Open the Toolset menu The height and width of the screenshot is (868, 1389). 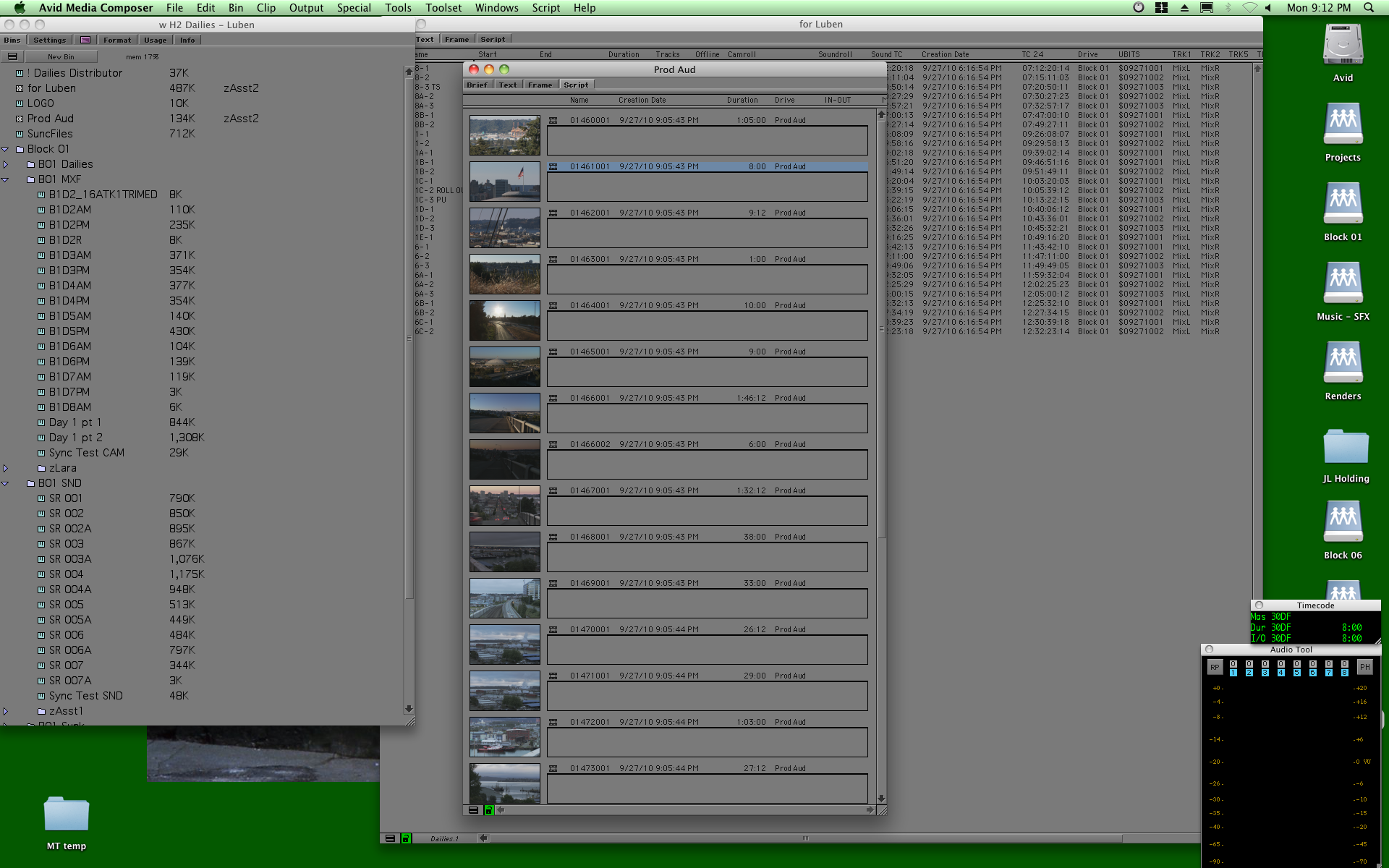(443, 8)
